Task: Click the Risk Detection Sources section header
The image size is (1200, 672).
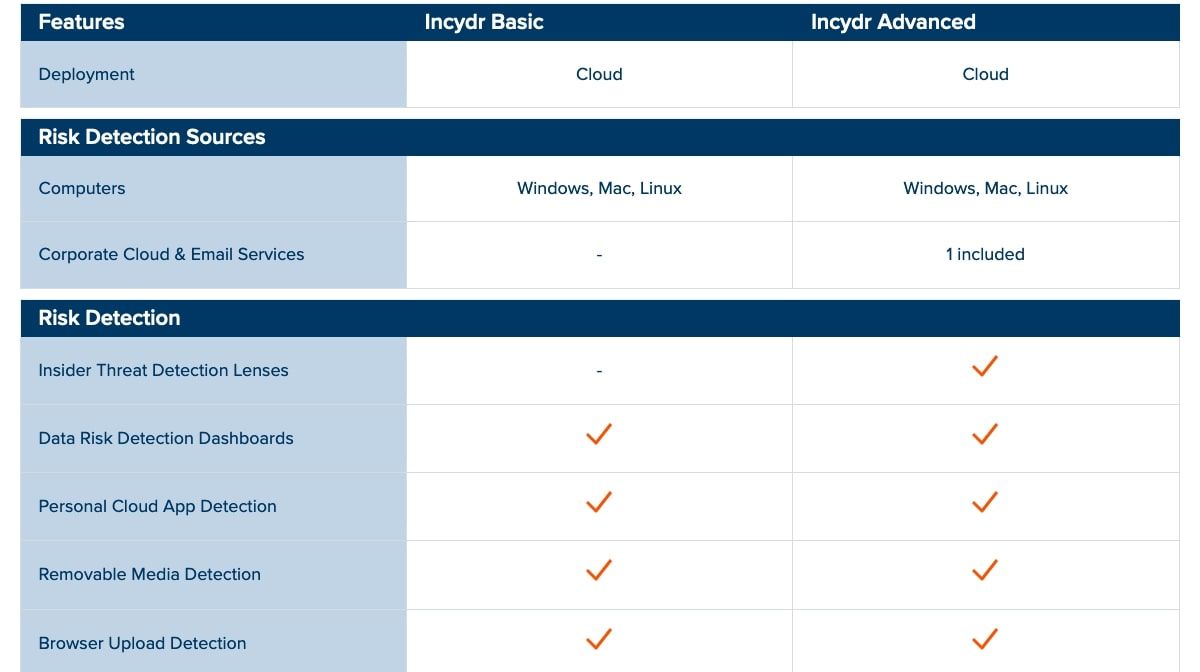Action: coord(152,137)
